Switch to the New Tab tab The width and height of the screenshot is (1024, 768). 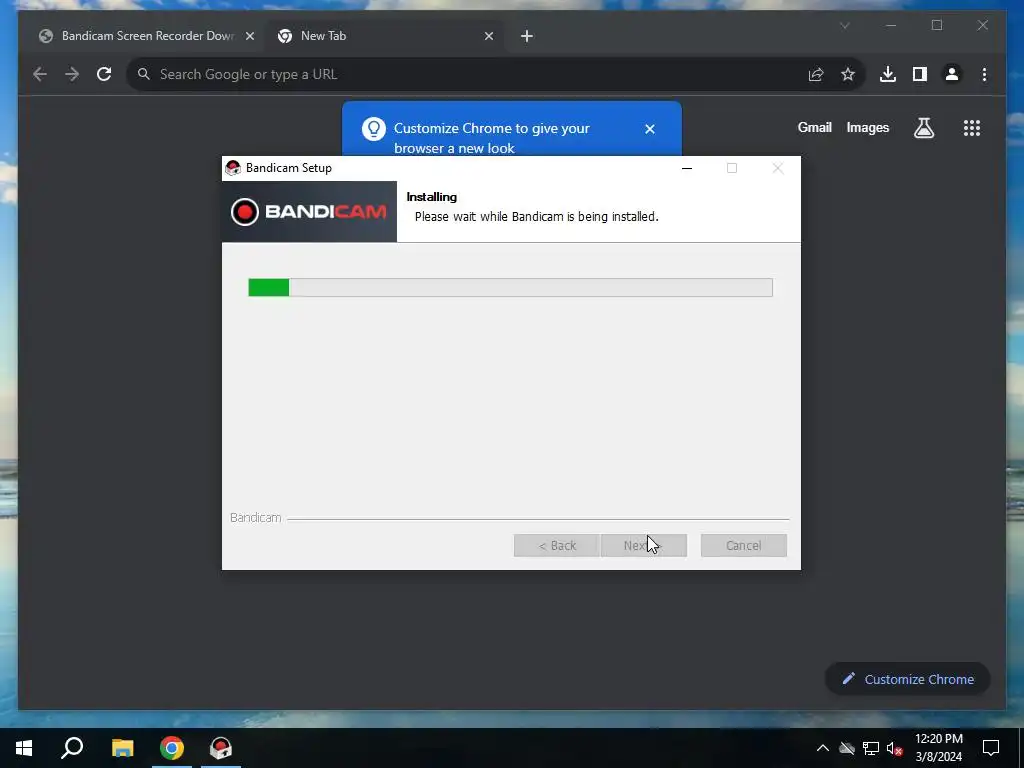click(385, 36)
